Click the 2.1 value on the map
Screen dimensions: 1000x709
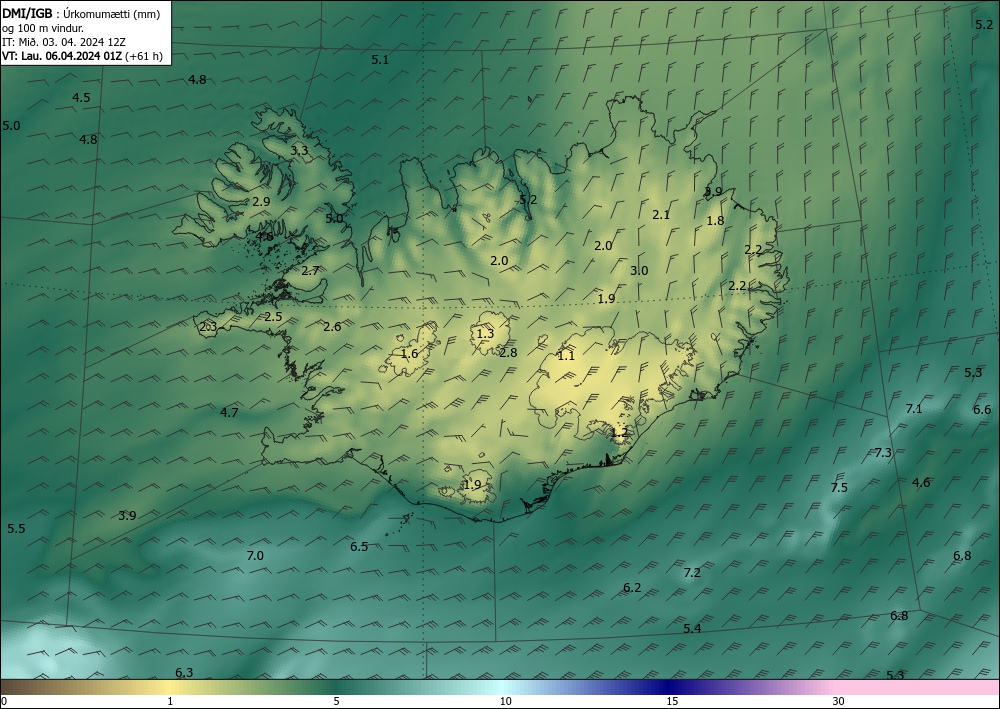[x=661, y=214]
